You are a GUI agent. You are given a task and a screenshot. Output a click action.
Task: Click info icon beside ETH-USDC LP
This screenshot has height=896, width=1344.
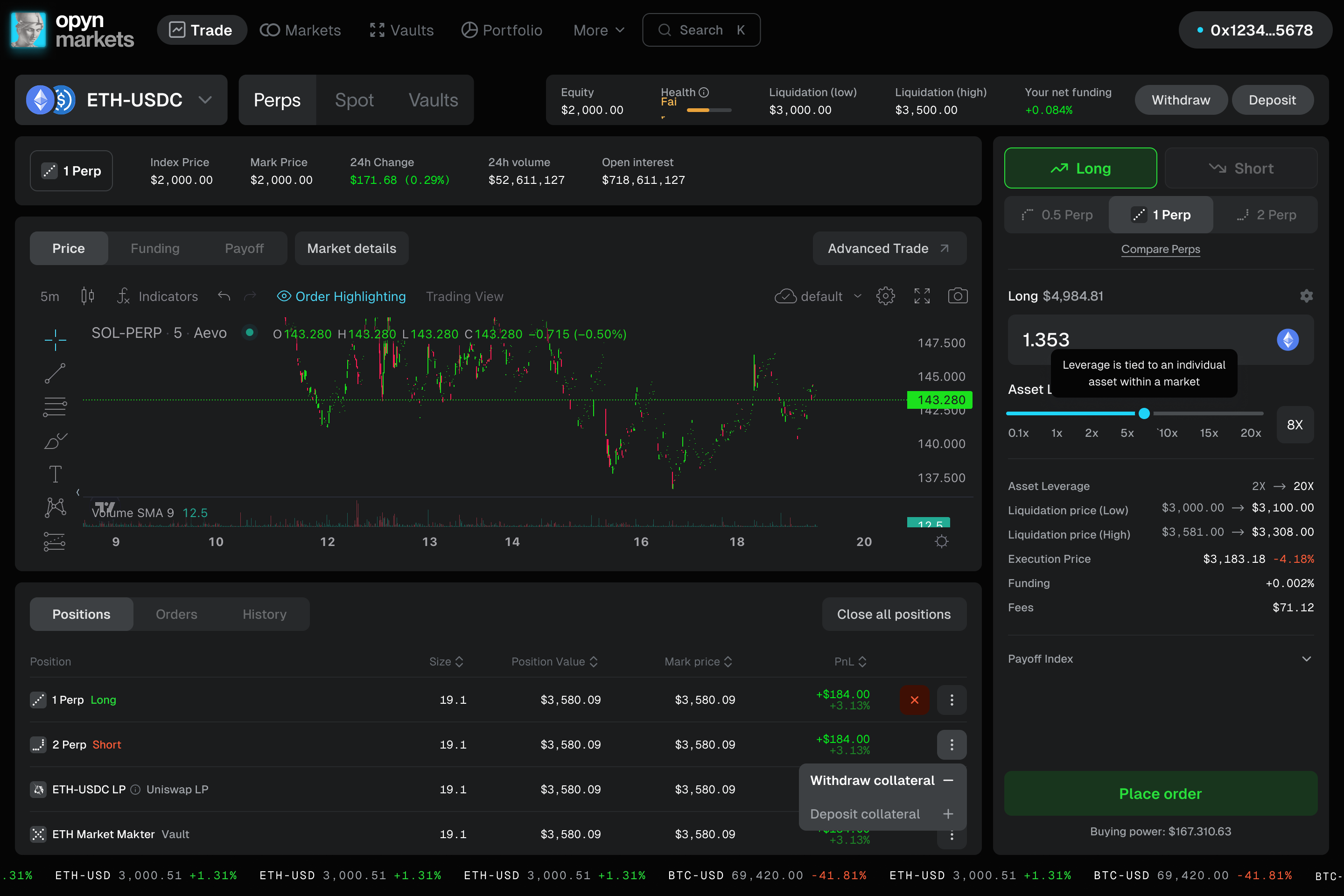(135, 790)
